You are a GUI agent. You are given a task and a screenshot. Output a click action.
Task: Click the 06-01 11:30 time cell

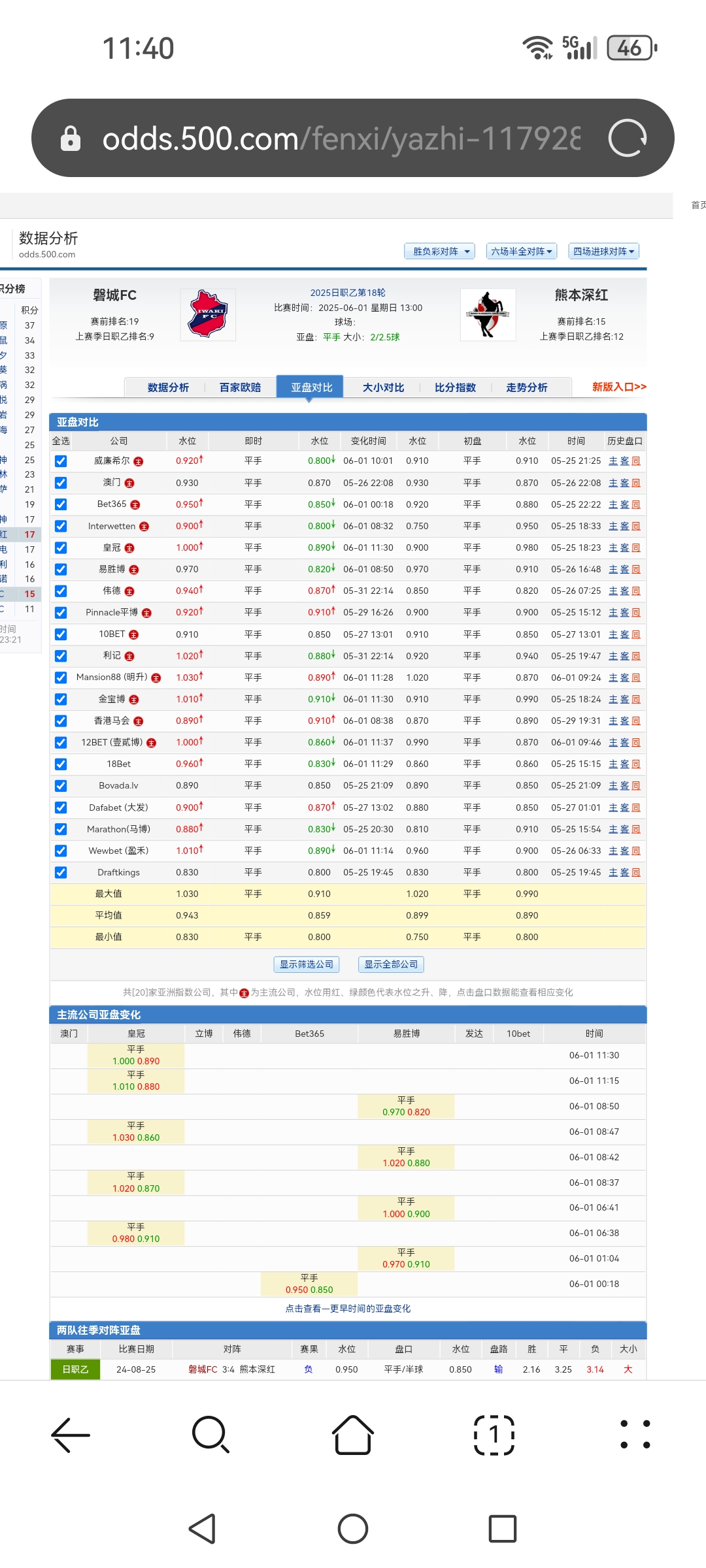coord(594,1055)
